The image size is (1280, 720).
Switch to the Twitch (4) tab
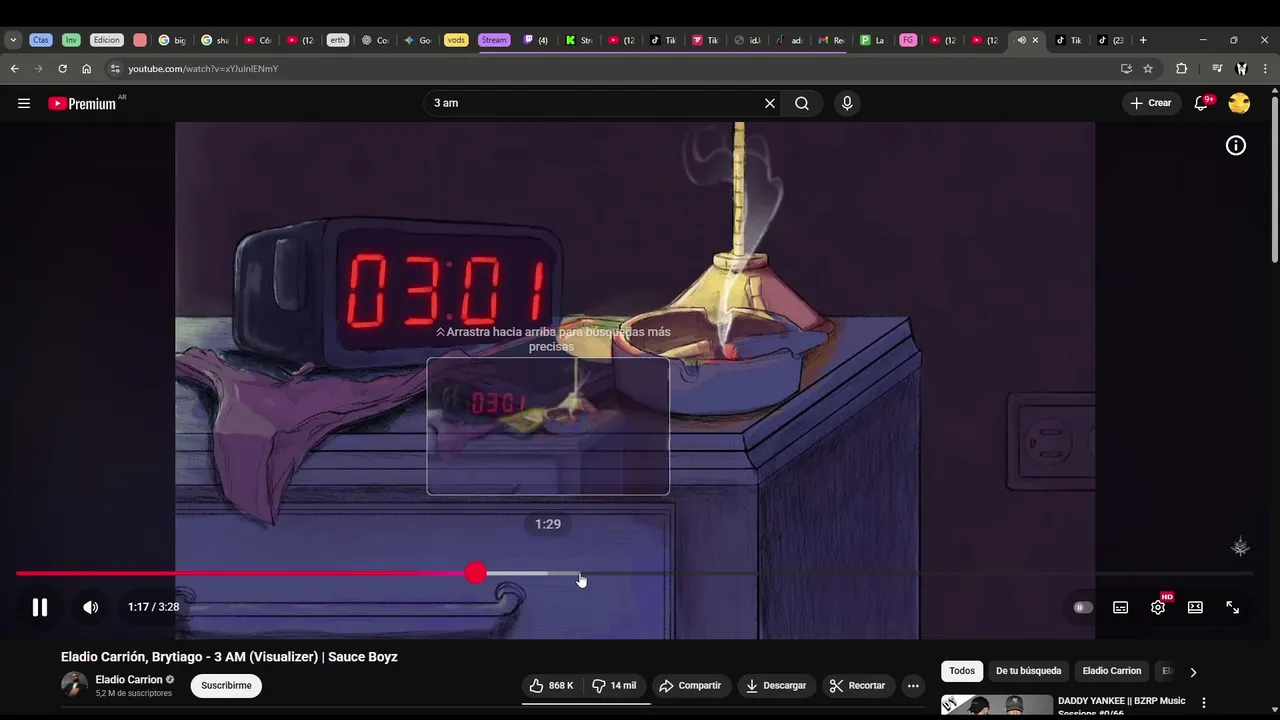tap(536, 40)
